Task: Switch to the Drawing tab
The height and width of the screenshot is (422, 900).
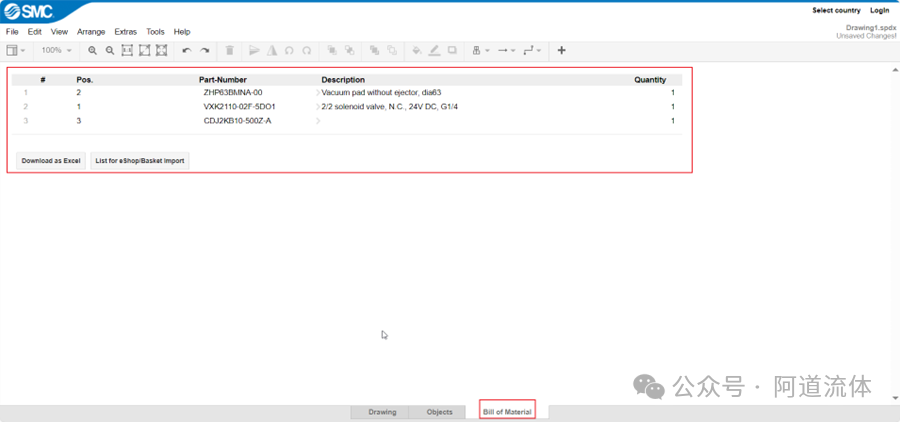Action: (x=382, y=412)
